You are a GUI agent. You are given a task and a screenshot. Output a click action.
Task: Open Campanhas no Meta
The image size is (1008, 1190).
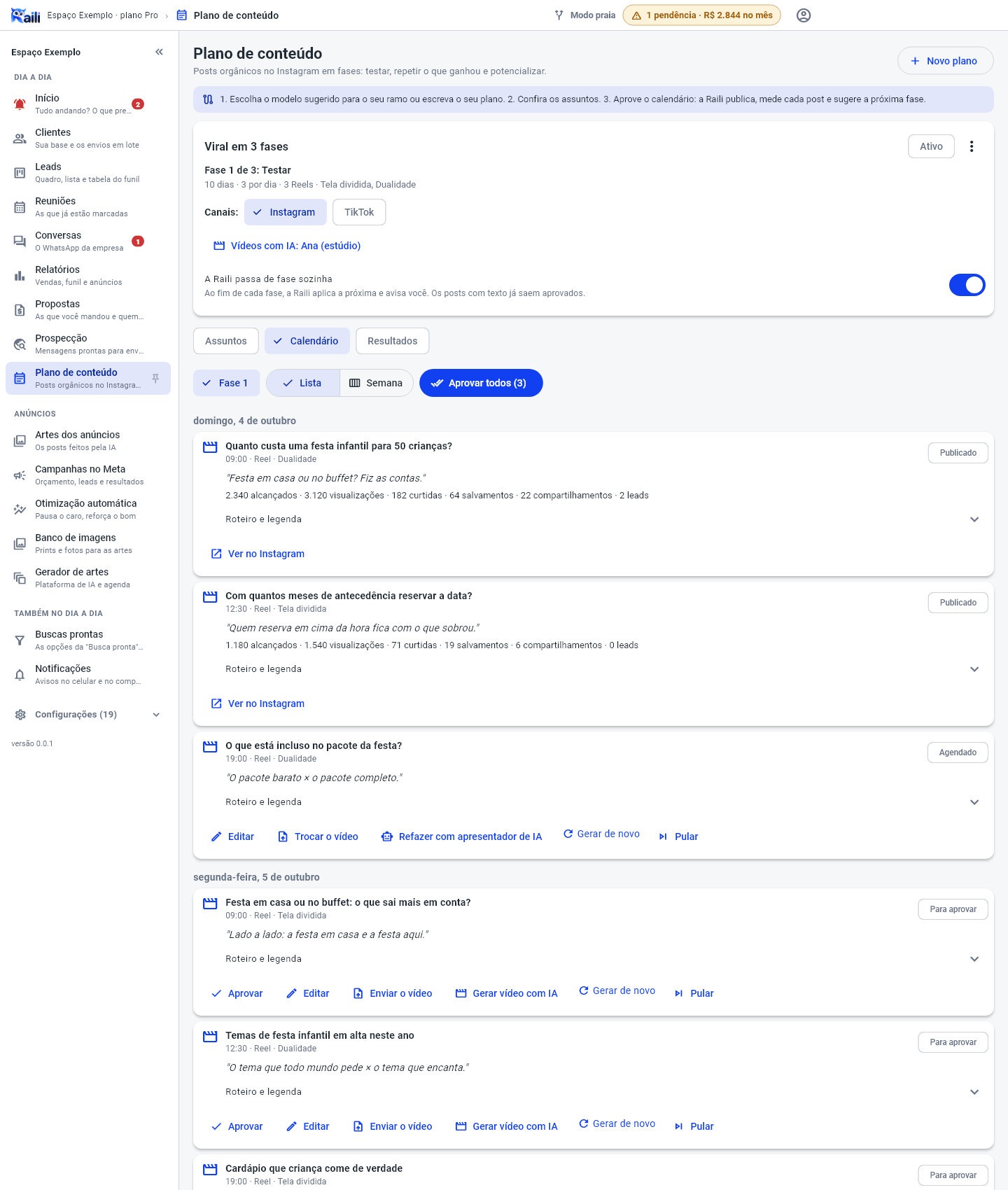tap(88, 475)
